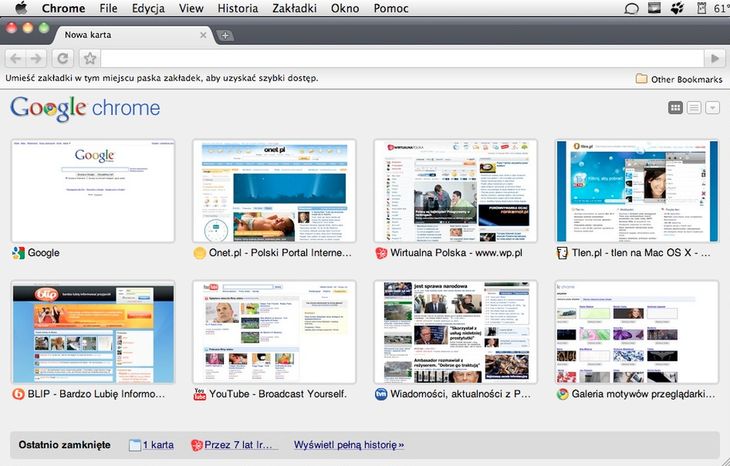Open 'Wyświetl pełną historię' link

click(349, 445)
